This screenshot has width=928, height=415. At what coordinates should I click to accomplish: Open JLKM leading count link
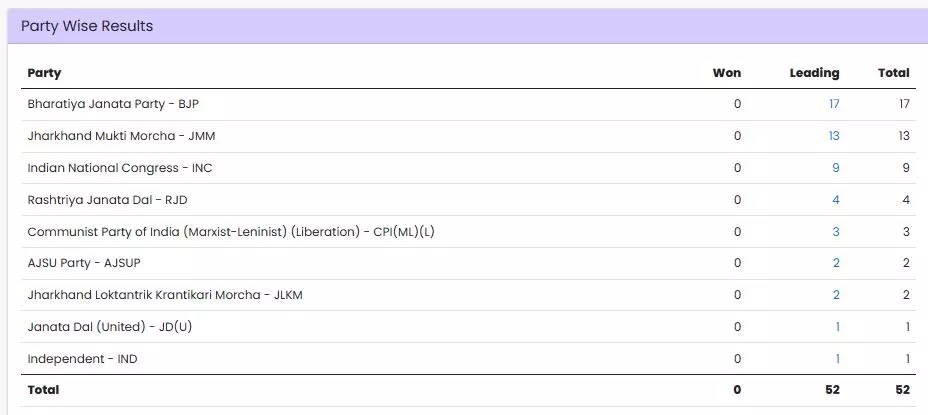[836, 295]
